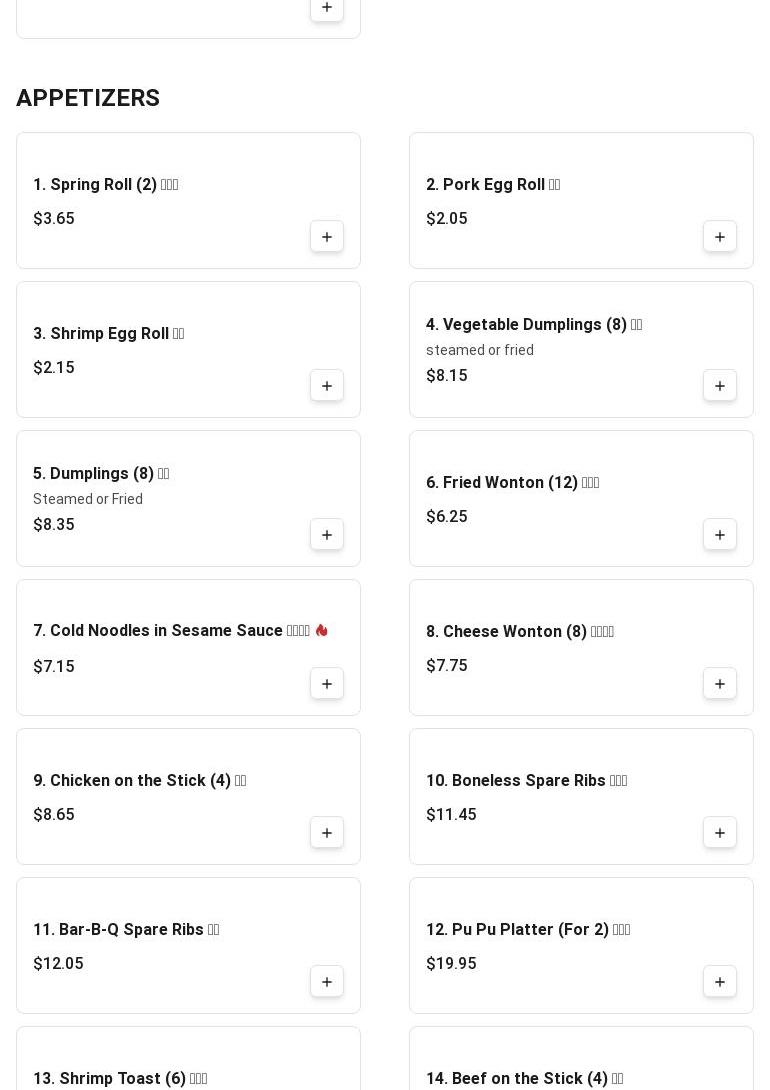Image resolution: width=770 pixels, height=1090 pixels.
Task: Select the Beef on the Stick item card
Action: [581, 1058]
